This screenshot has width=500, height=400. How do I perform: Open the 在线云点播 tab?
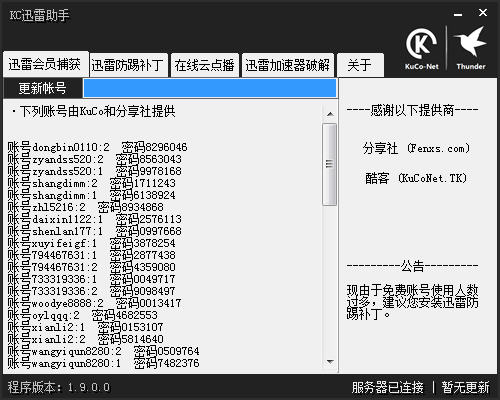click(x=205, y=65)
